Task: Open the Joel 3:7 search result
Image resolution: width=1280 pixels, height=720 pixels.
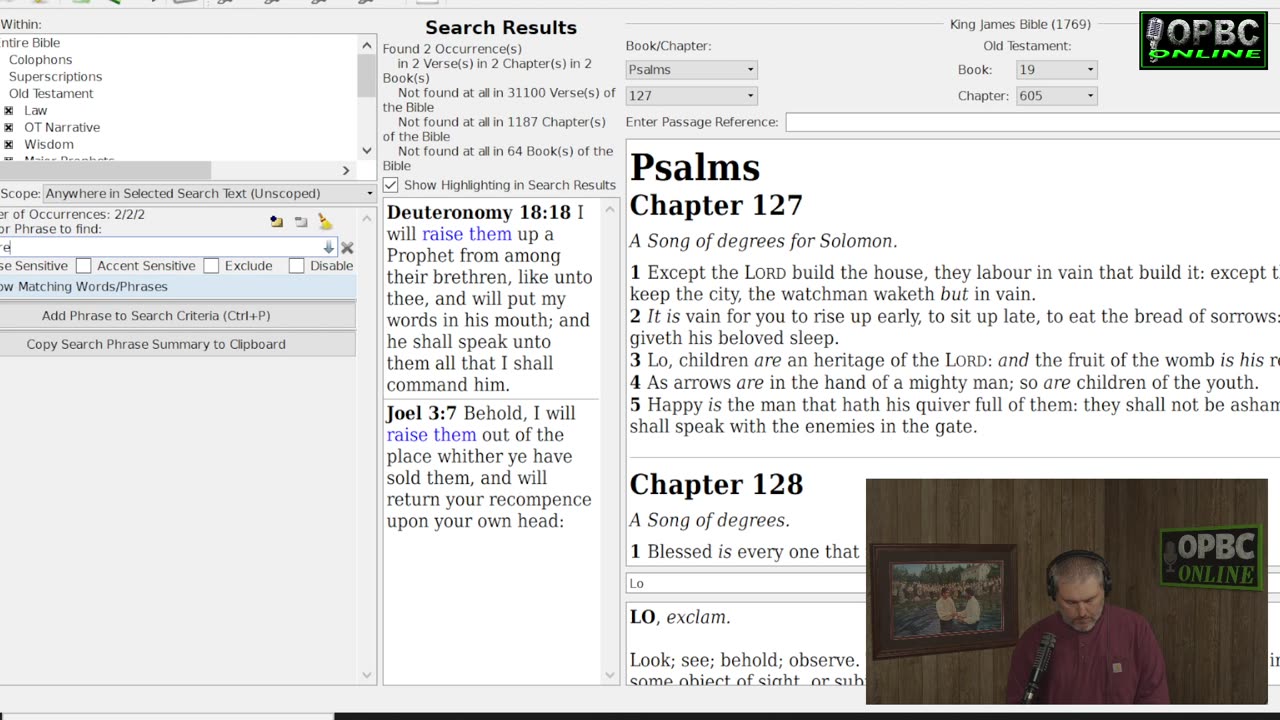Action: pyautogui.click(x=490, y=467)
